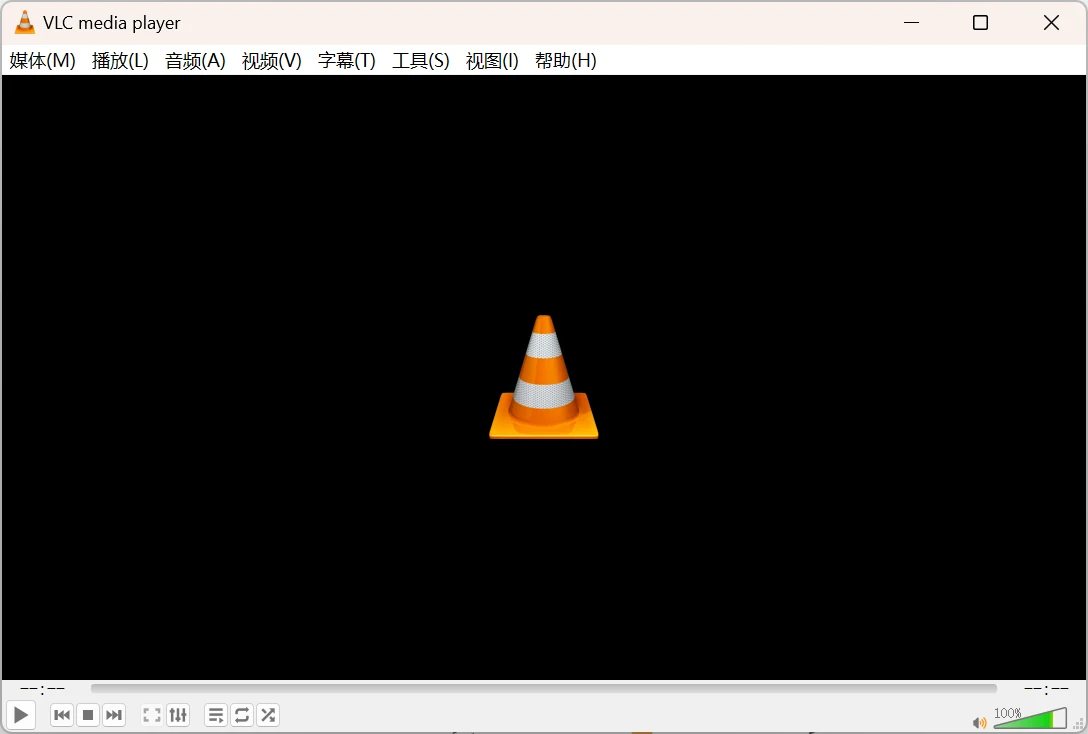The height and width of the screenshot is (734, 1088).
Task: Toggle fullscreen video mode
Action: click(x=152, y=715)
